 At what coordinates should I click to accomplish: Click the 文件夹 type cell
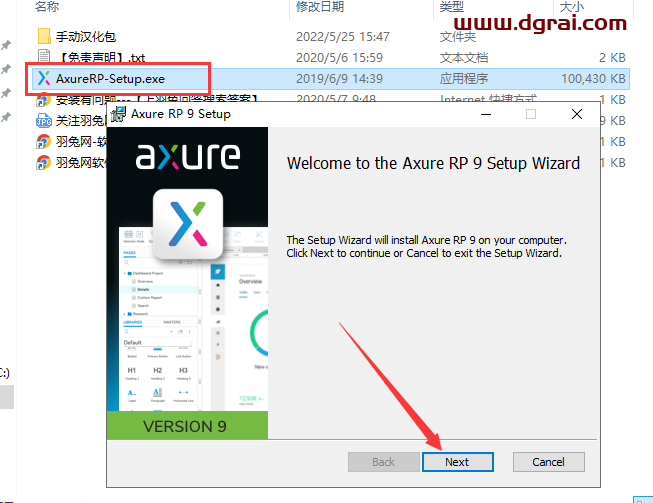pos(458,37)
